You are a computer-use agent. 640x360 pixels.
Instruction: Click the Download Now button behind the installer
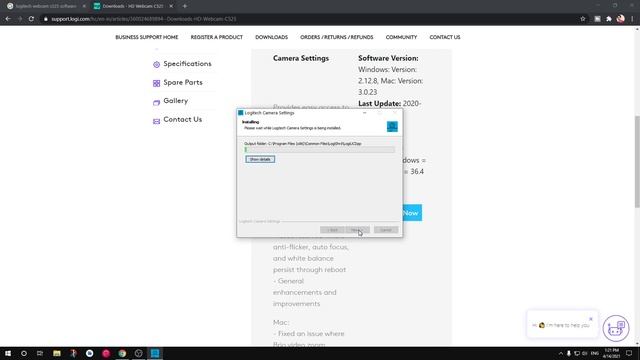tap(412, 213)
